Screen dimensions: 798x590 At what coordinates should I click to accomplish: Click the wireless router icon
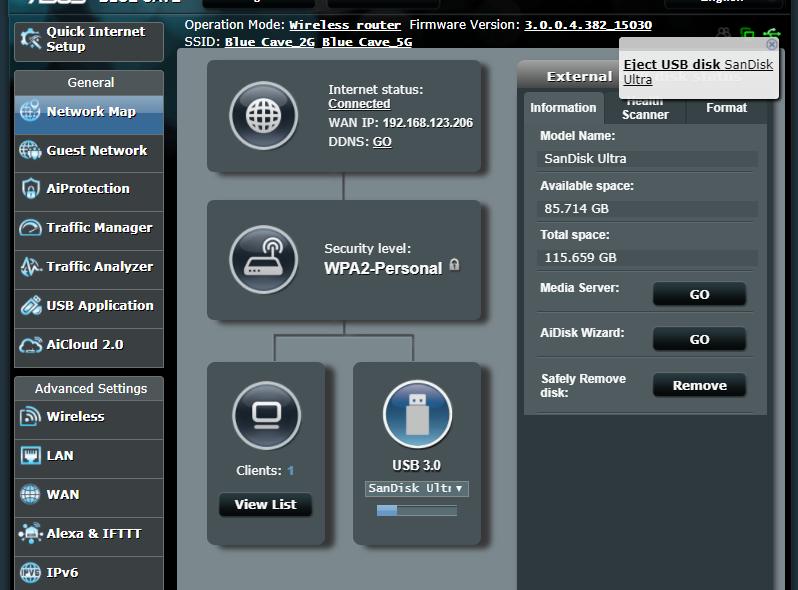[263, 260]
